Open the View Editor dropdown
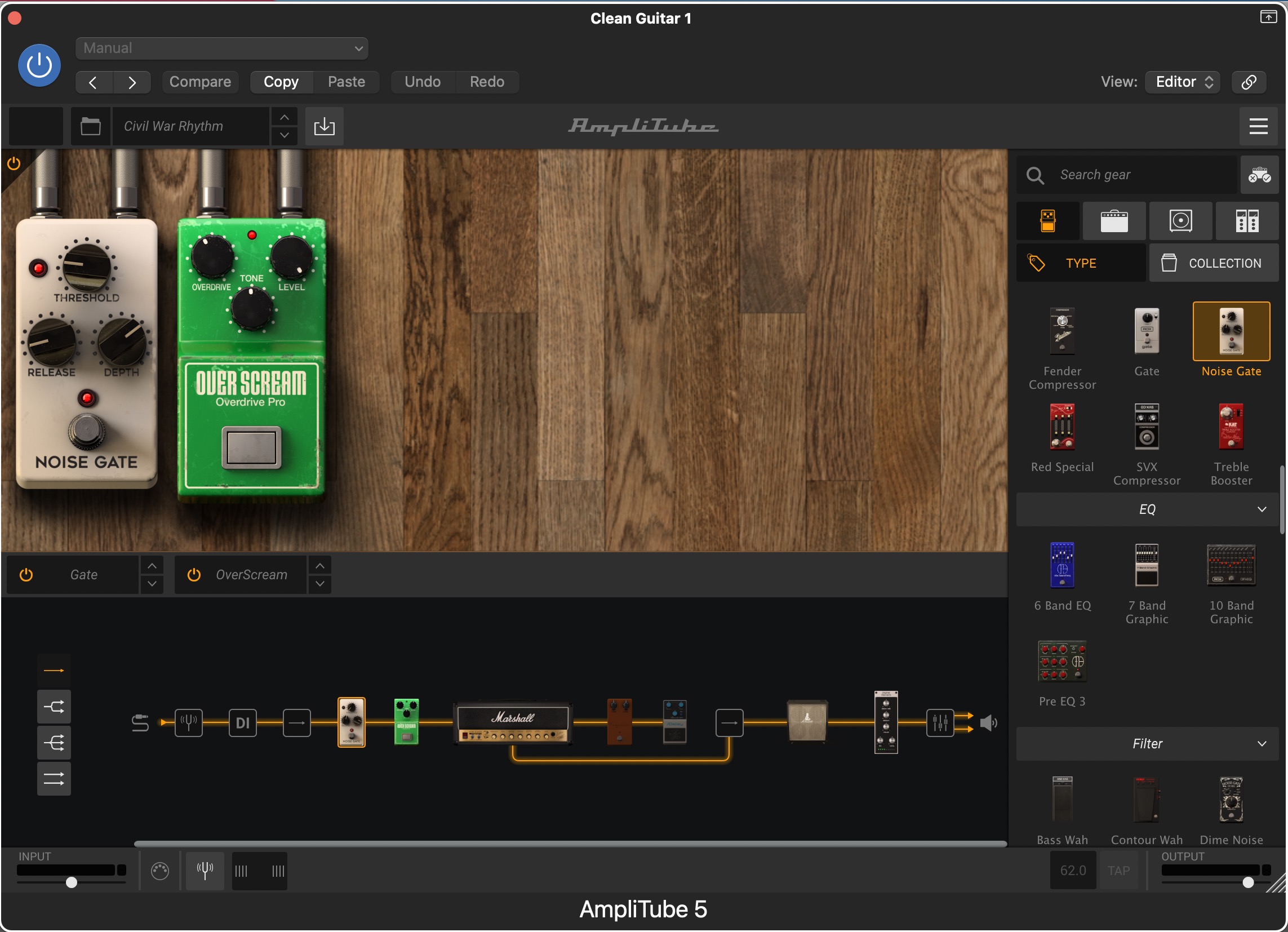1288x932 pixels. click(1183, 82)
